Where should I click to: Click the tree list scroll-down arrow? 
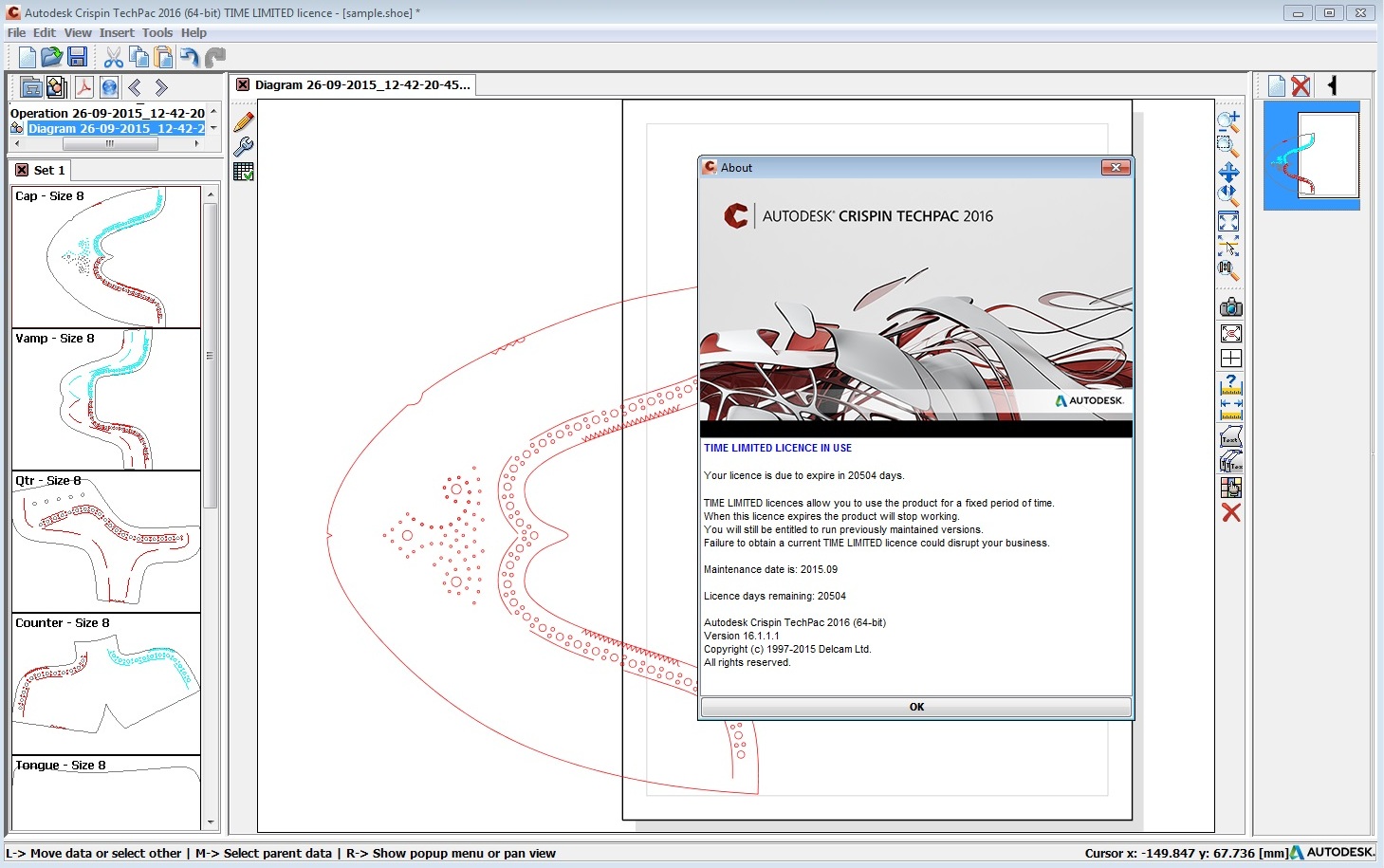[213, 128]
